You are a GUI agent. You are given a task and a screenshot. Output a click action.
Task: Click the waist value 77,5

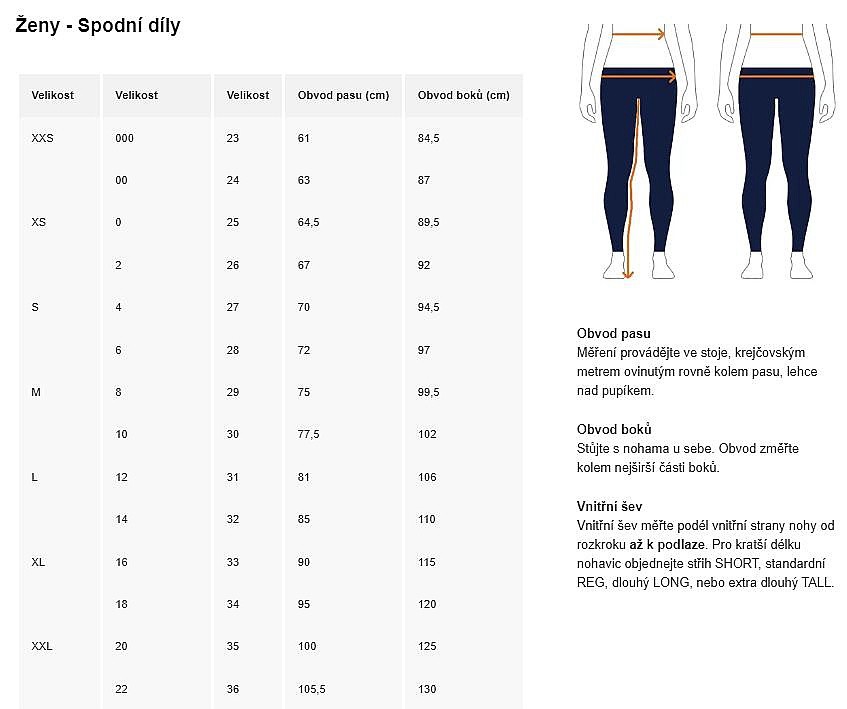308,434
